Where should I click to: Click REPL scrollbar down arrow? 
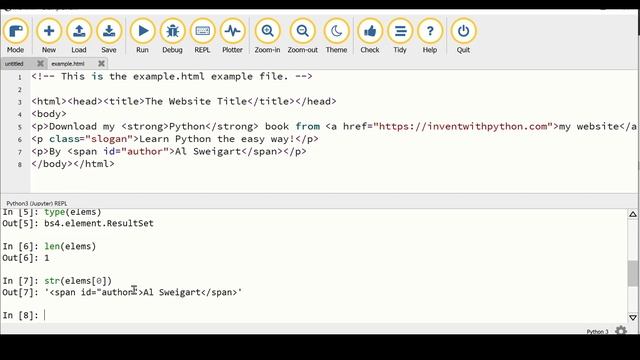(x=633, y=317)
